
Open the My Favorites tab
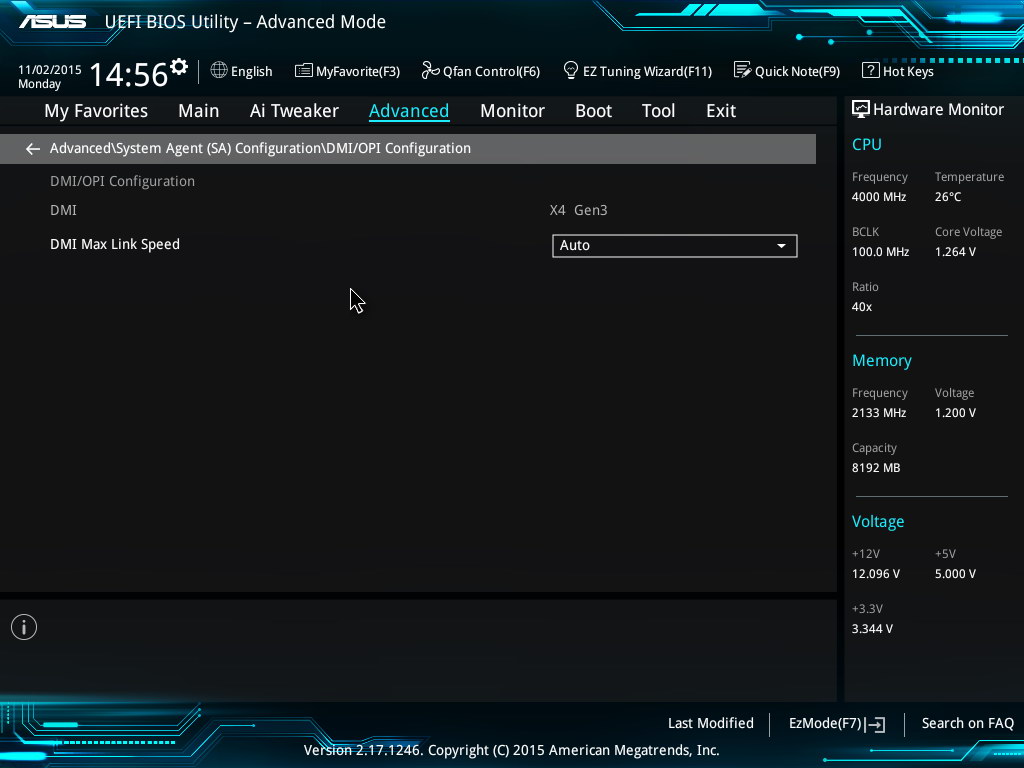point(96,111)
